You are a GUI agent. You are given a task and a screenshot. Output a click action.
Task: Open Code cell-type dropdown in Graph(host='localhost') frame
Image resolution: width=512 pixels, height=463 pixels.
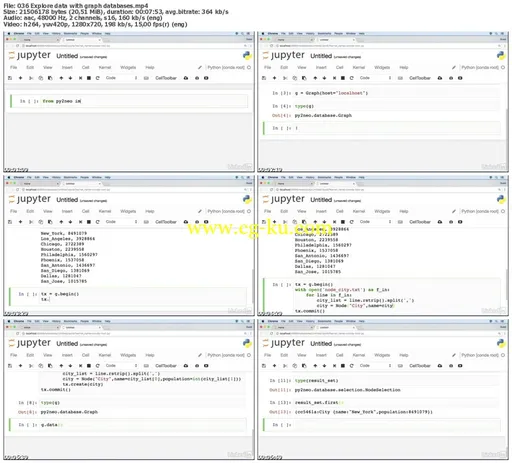(x=375, y=78)
